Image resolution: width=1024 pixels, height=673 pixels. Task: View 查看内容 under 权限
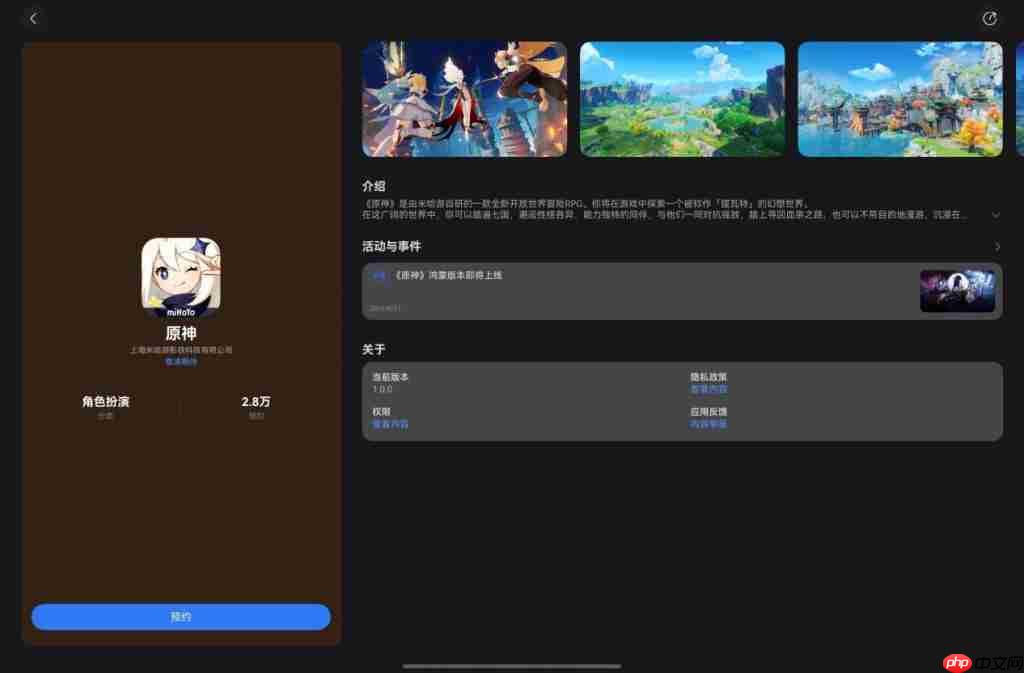pos(390,423)
